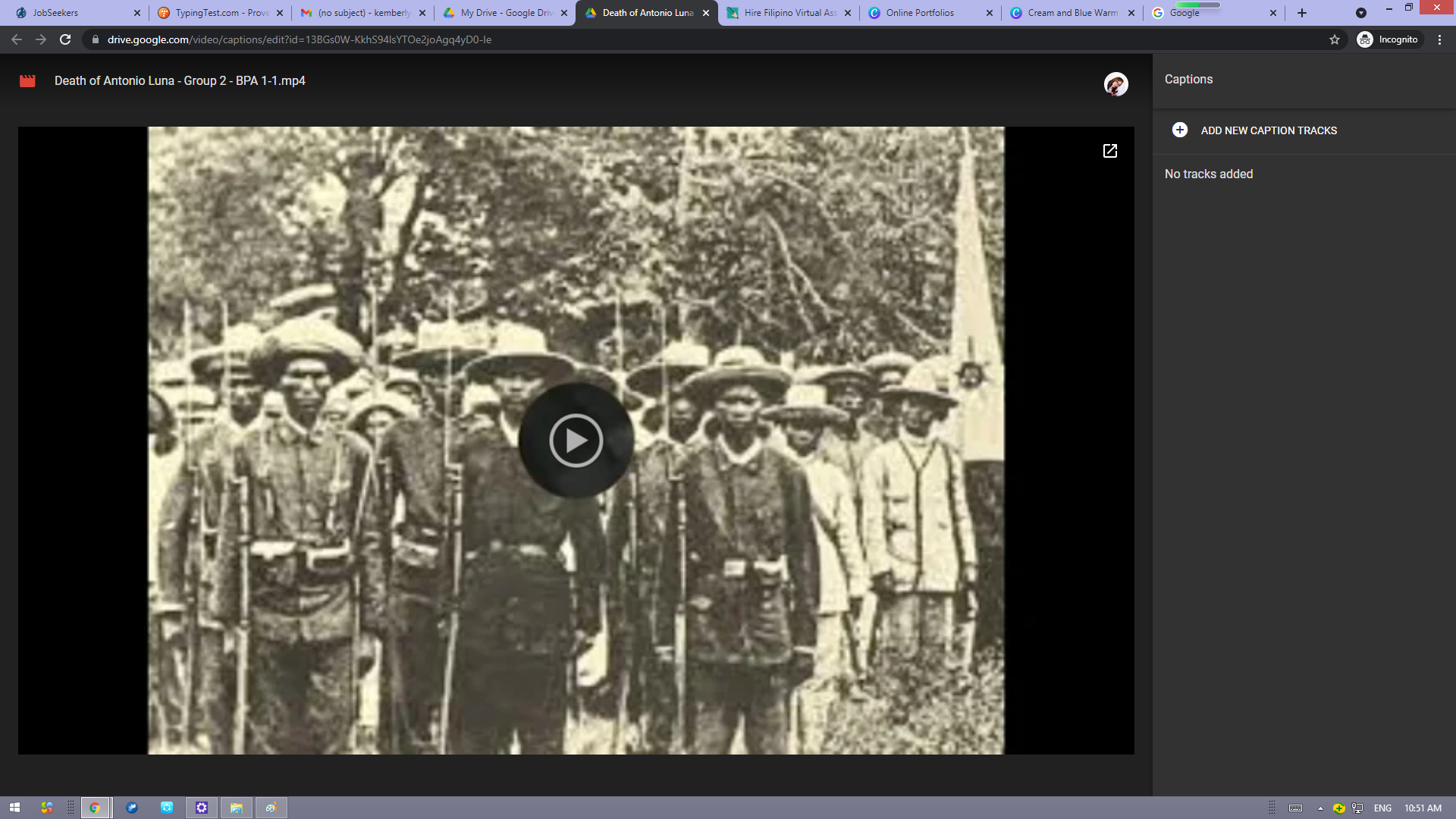Open Google account profile avatar
Image resolution: width=1456 pixels, height=819 pixels.
pyautogui.click(x=1116, y=84)
